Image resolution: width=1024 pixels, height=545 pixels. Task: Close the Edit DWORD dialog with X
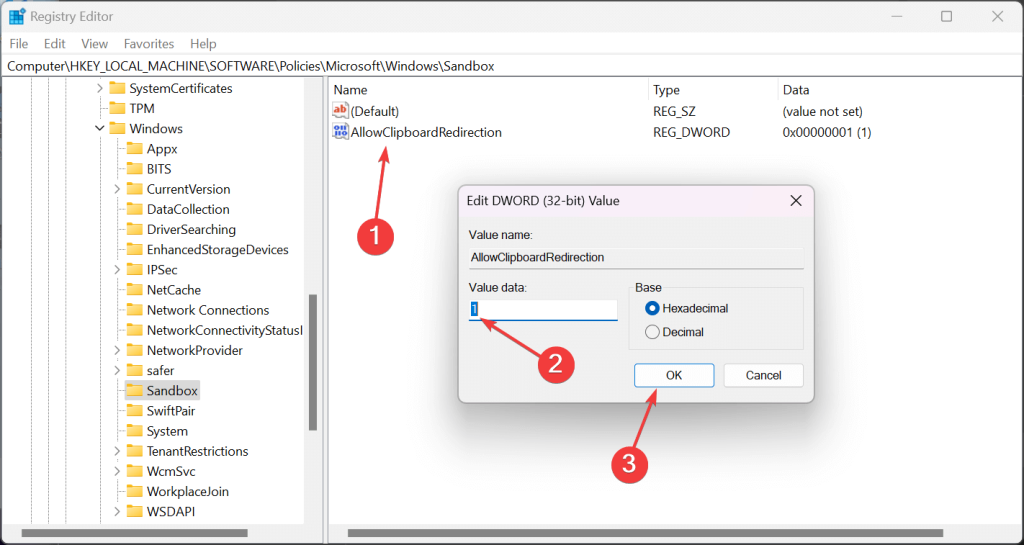tap(796, 201)
